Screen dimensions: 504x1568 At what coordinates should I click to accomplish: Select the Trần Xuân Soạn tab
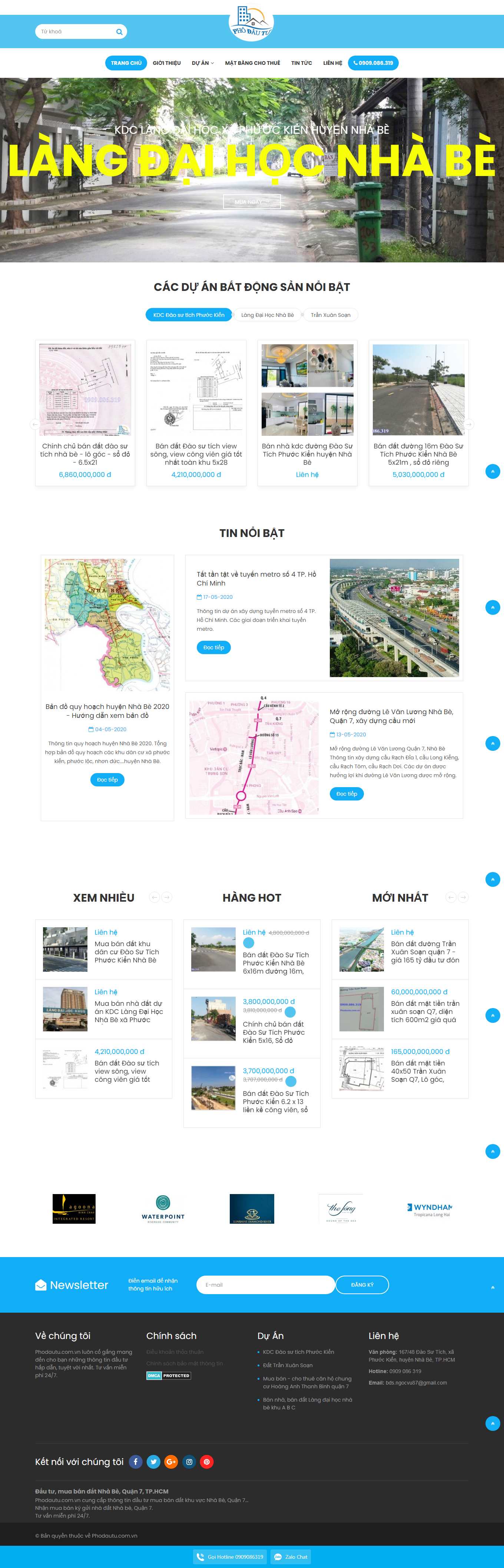click(331, 315)
